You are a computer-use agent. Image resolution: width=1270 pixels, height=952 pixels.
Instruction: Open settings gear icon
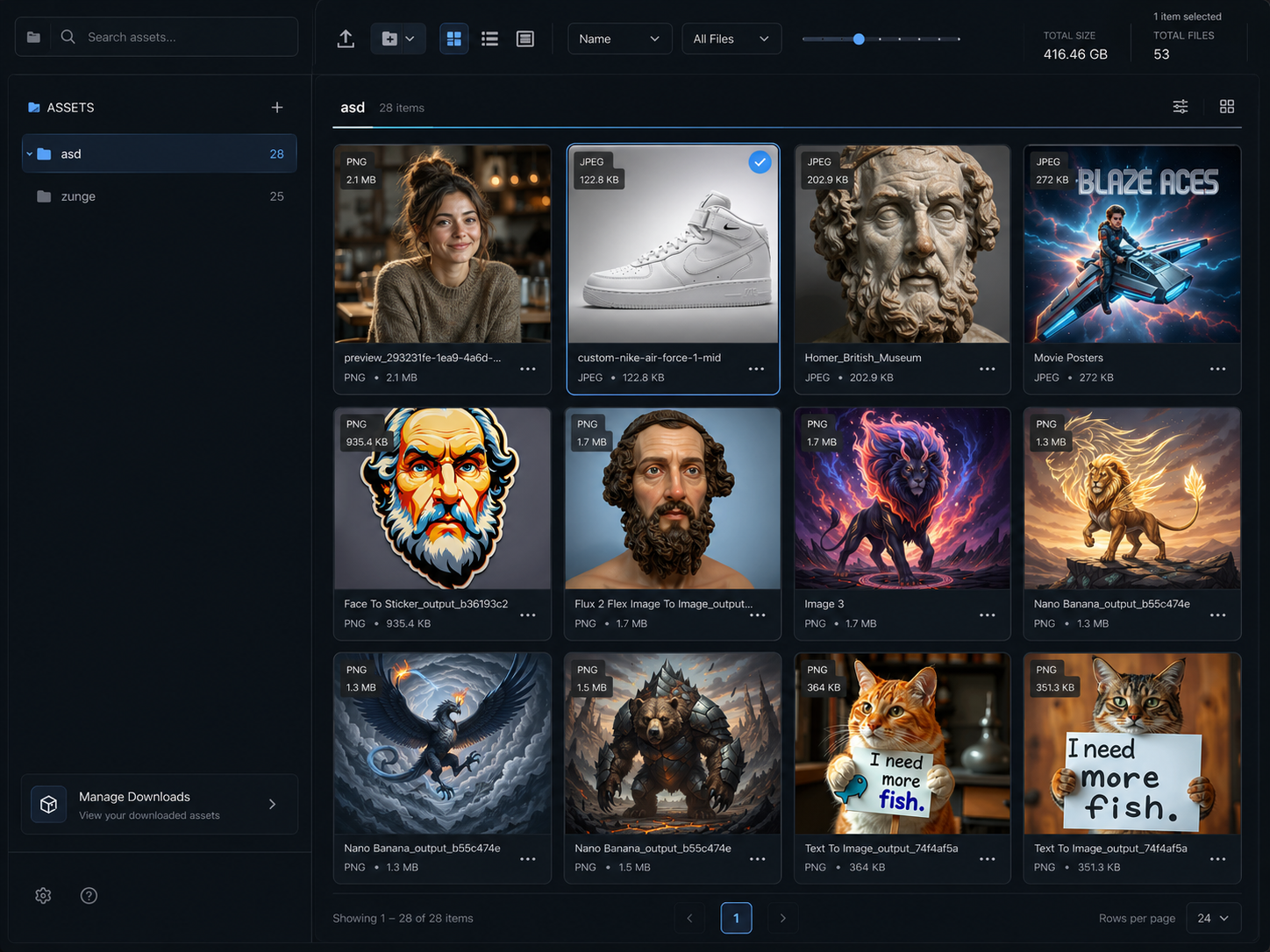pyautogui.click(x=43, y=895)
